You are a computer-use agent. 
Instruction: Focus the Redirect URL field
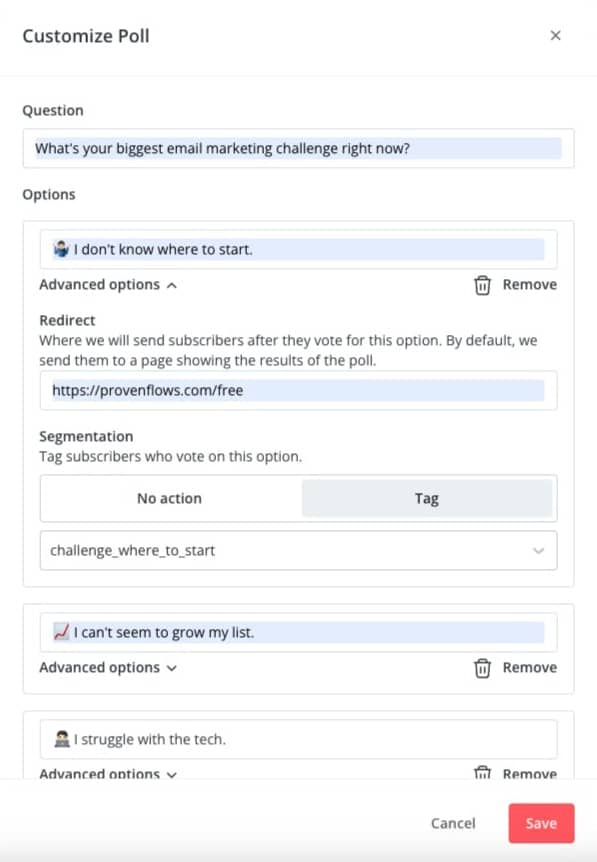(x=298, y=390)
